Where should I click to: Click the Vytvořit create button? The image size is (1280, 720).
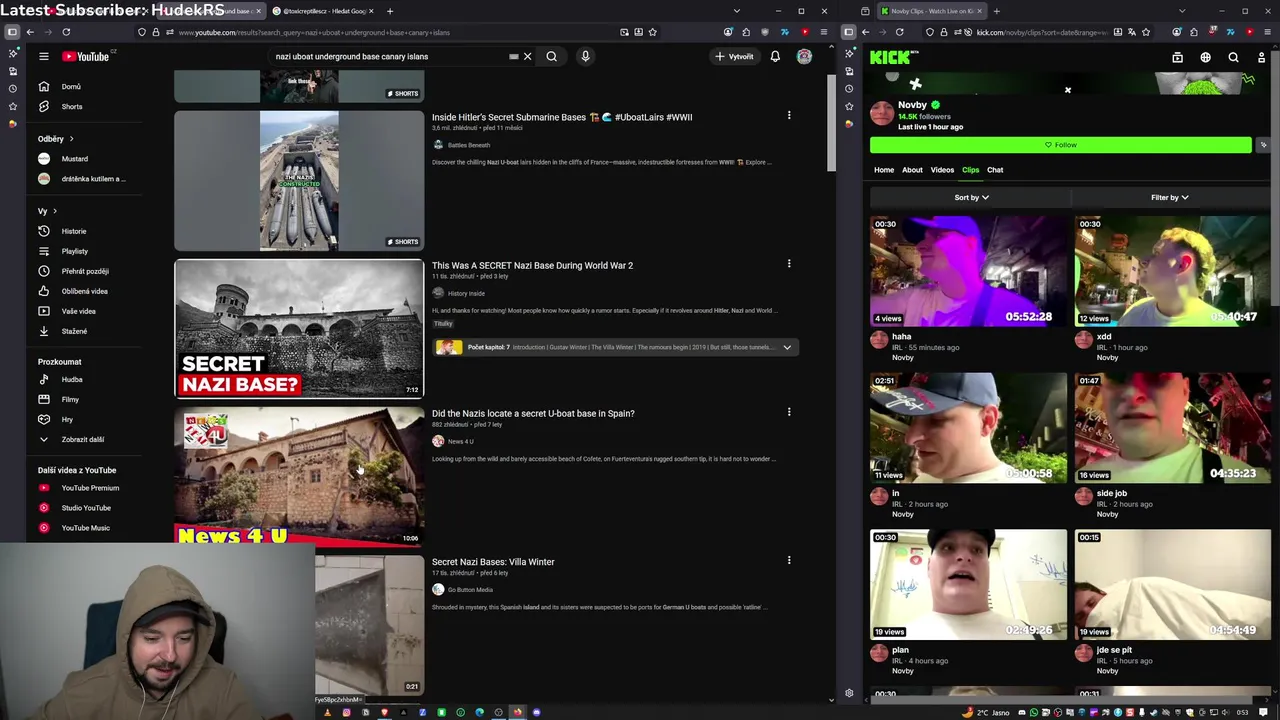735,56
